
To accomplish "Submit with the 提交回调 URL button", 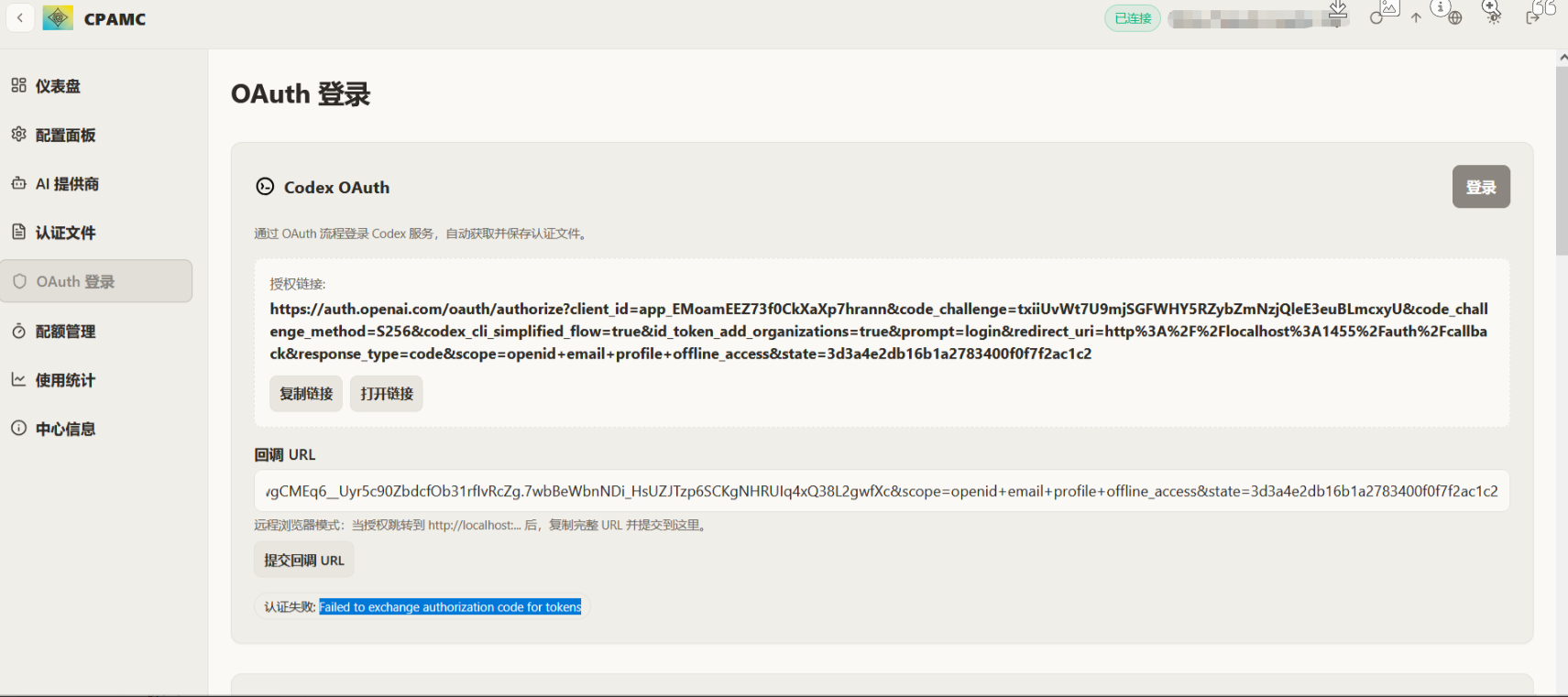I will pyautogui.click(x=304, y=561).
